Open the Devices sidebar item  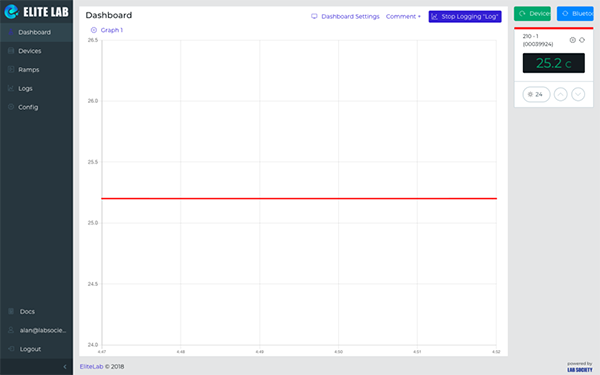(x=36, y=51)
